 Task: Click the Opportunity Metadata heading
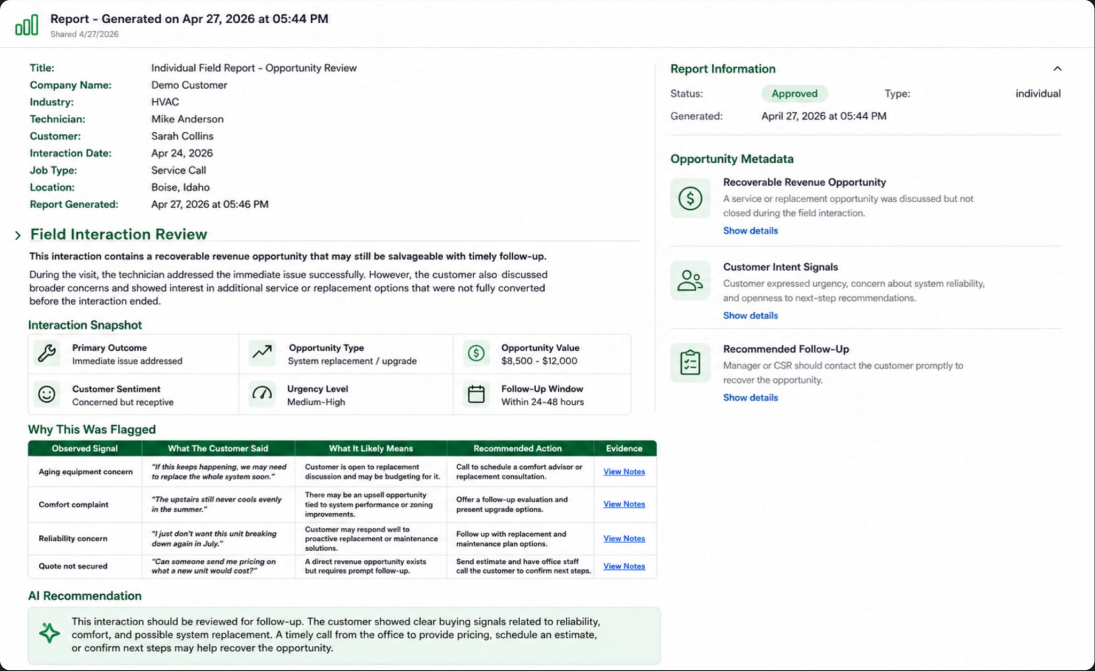point(732,159)
